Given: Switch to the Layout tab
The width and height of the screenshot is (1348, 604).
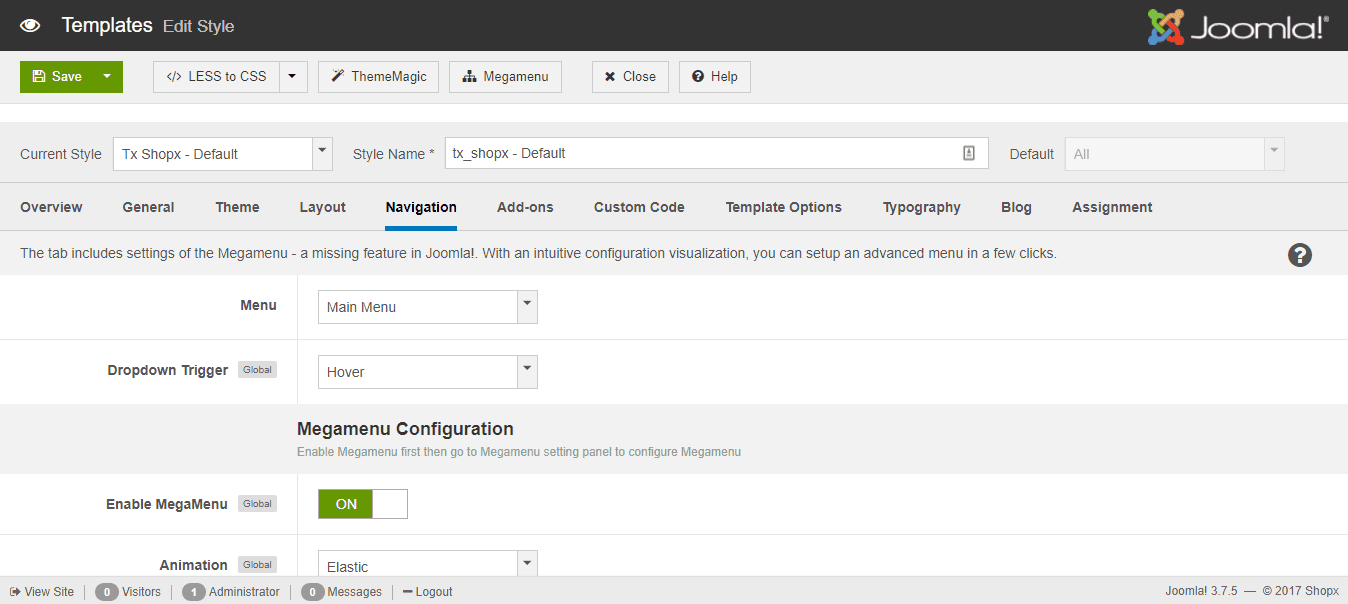Looking at the screenshot, I should tap(322, 207).
